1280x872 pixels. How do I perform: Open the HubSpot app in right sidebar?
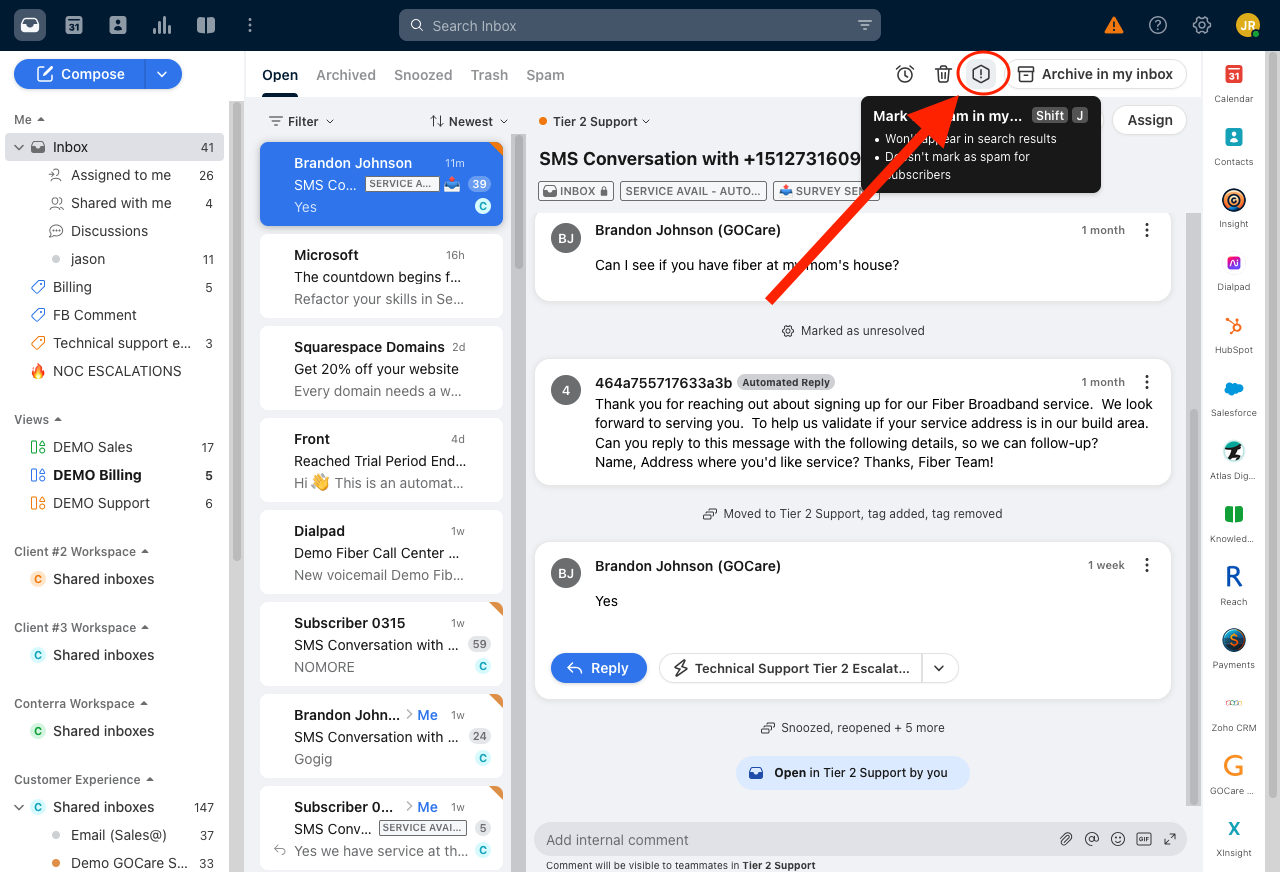pyautogui.click(x=1234, y=335)
